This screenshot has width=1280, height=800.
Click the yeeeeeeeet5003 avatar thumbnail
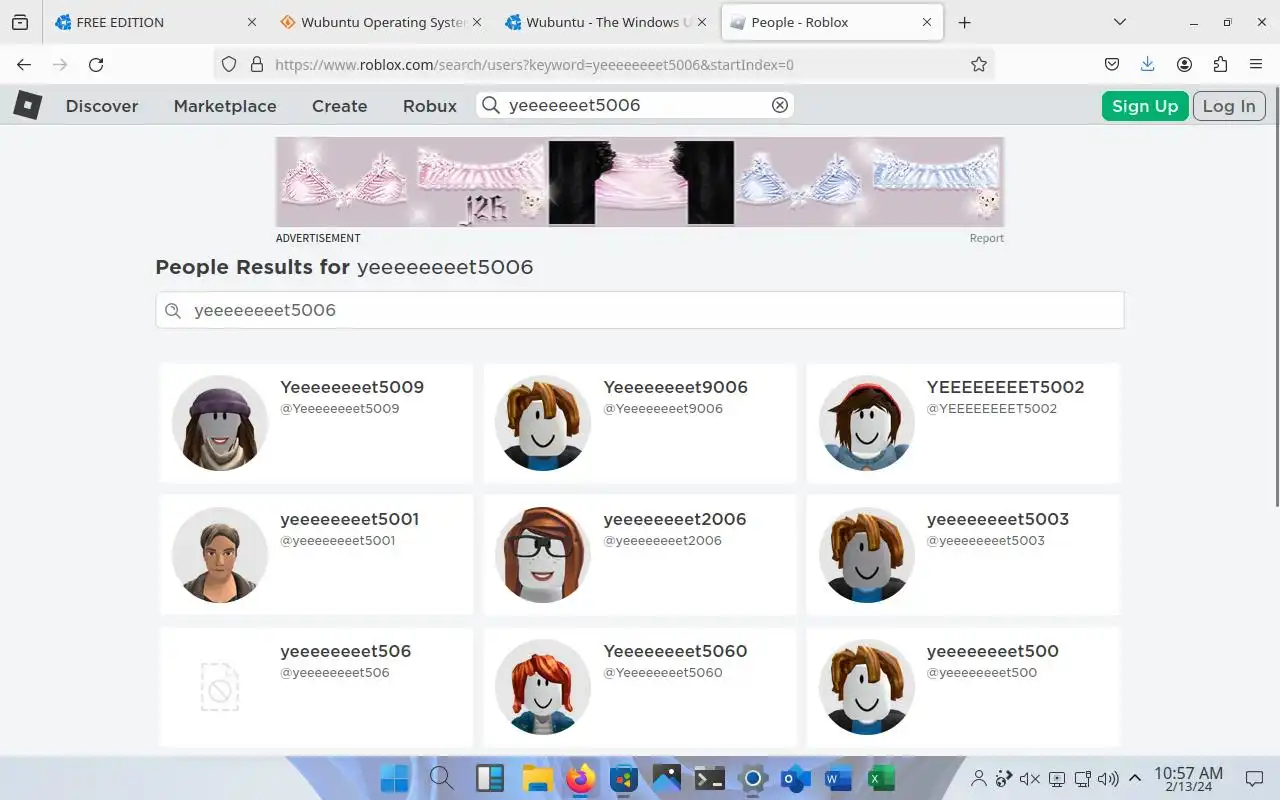(867, 555)
